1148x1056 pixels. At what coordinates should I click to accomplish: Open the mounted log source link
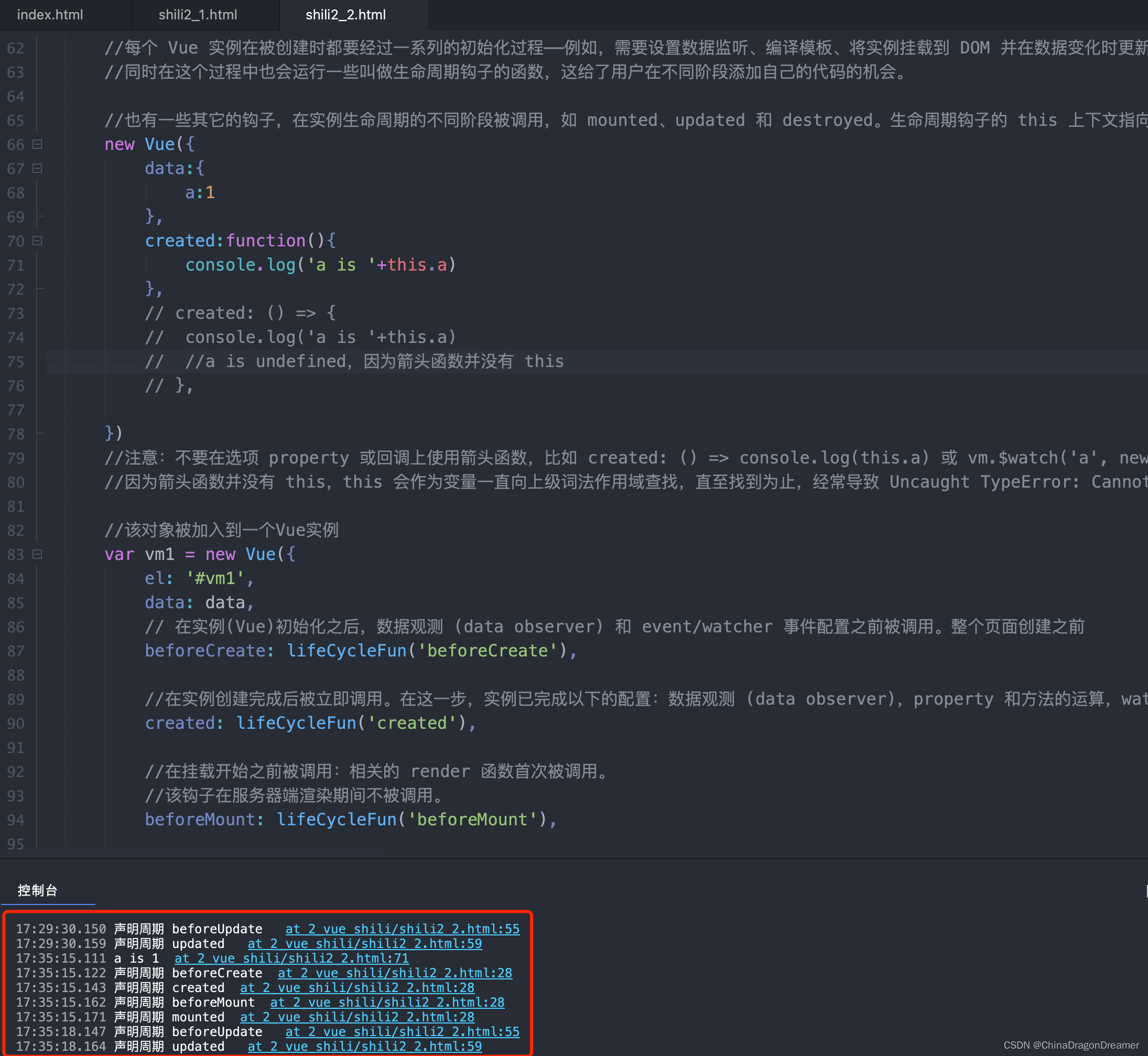click(358, 1017)
